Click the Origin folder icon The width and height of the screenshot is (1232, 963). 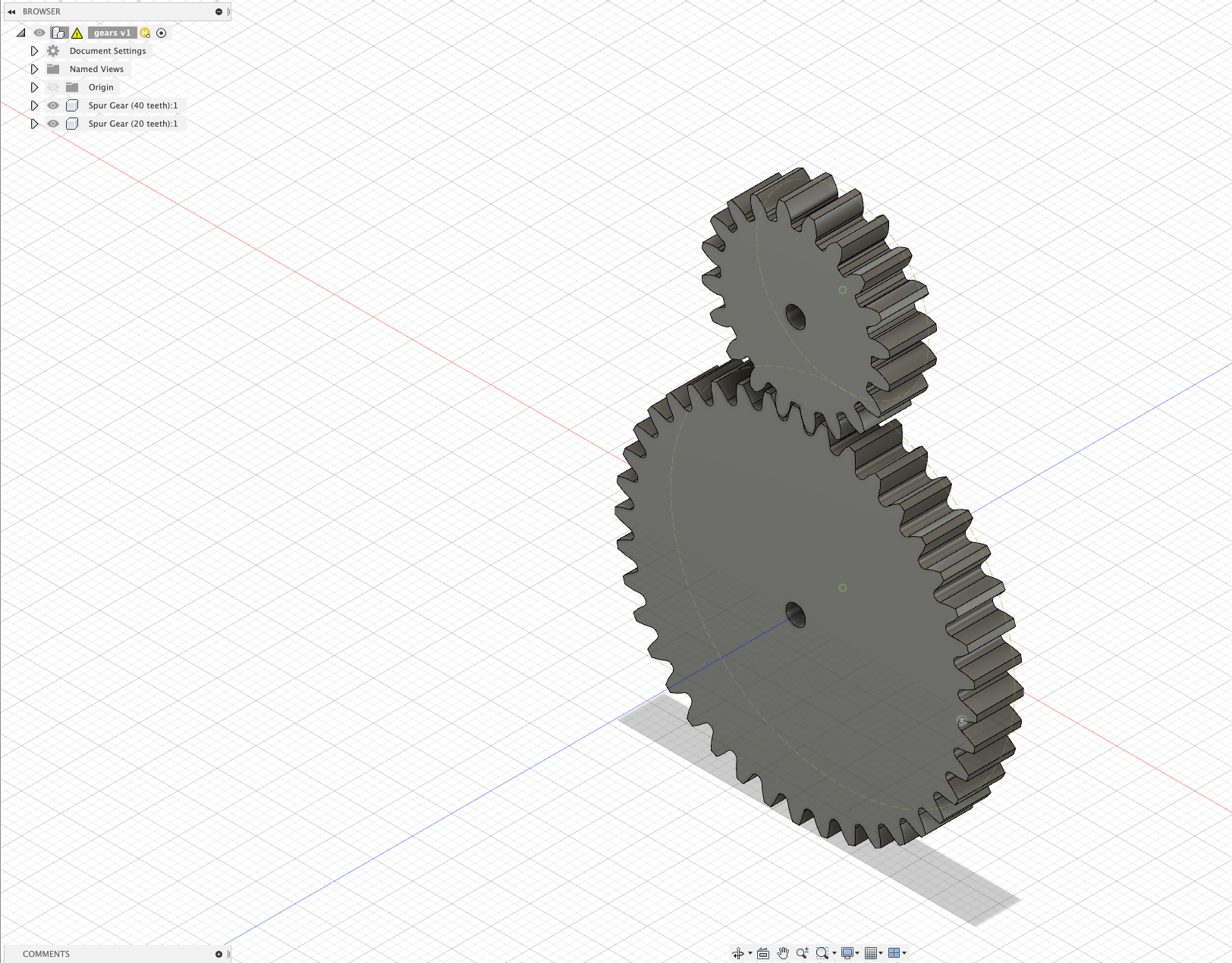[x=72, y=87]
